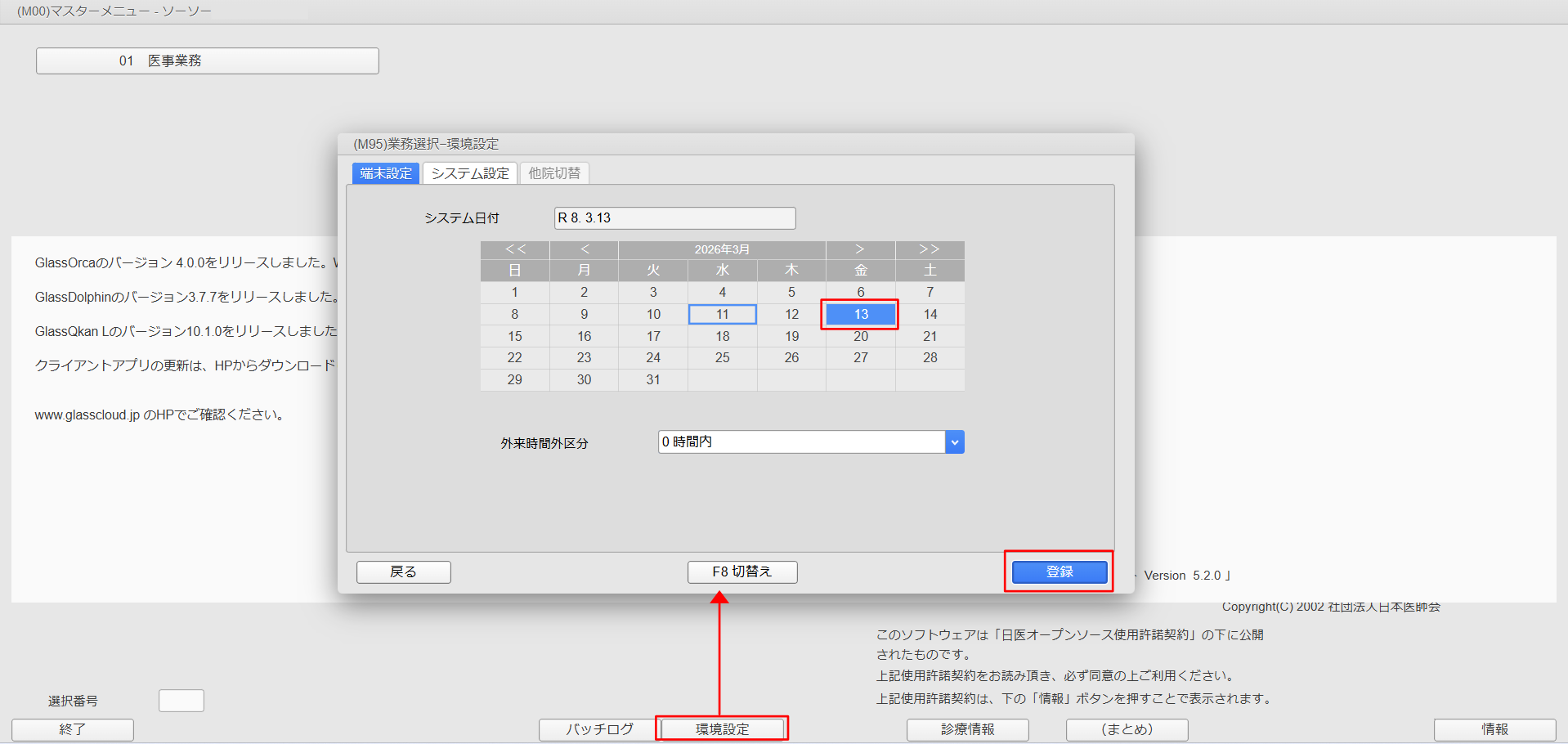Click the システム日付 date input field
The height and width of the screenshot is (744, 1568).
coord(674,217)
